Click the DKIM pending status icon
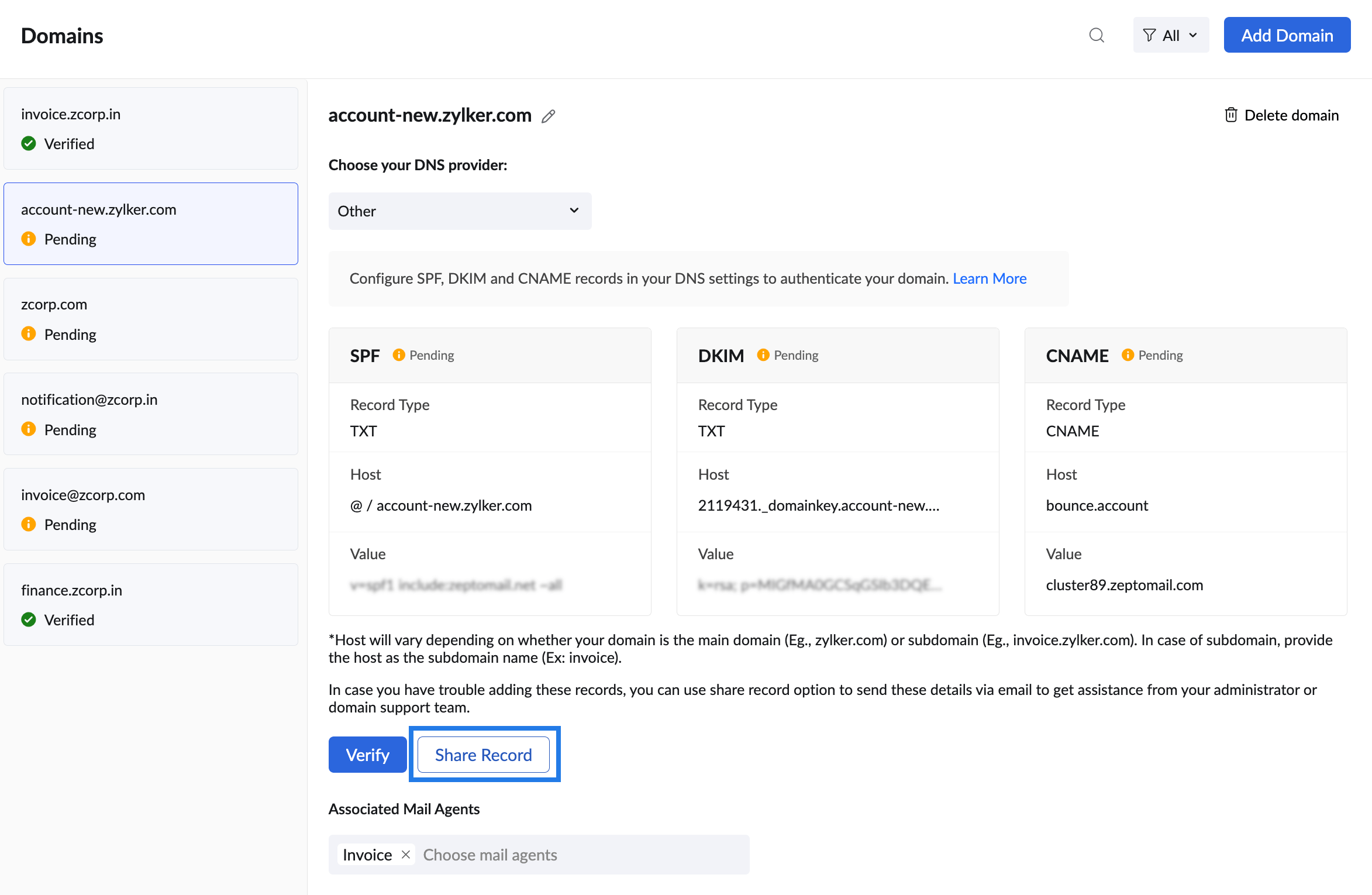 click(763, 355)
